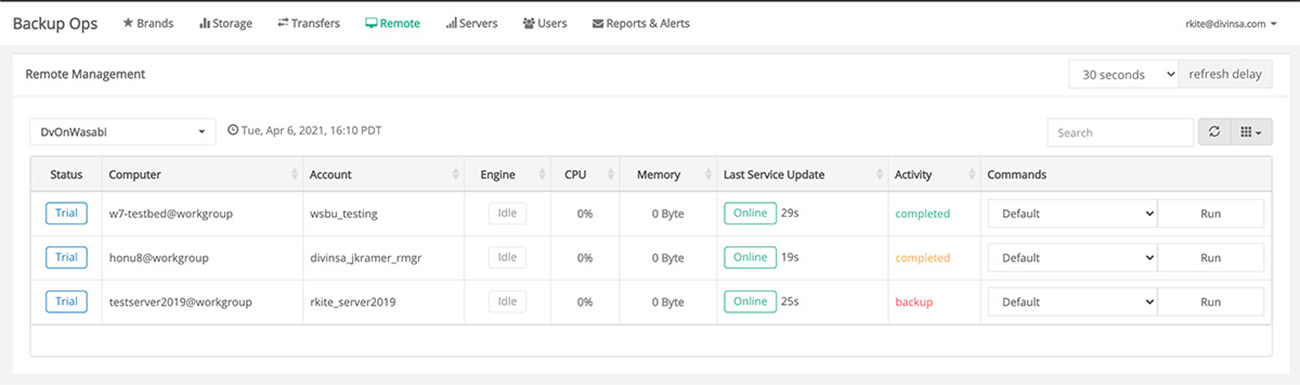Select the Remote navigation tab
Image resolution: width=1300 pixels, height=385 pixels.
[x=392, y=23]
